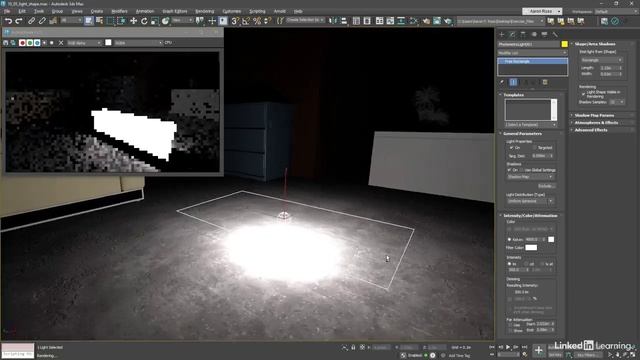Open the Utilities panel hammer icon
Screen dimensions: 640x360
[x=555, y=35]
